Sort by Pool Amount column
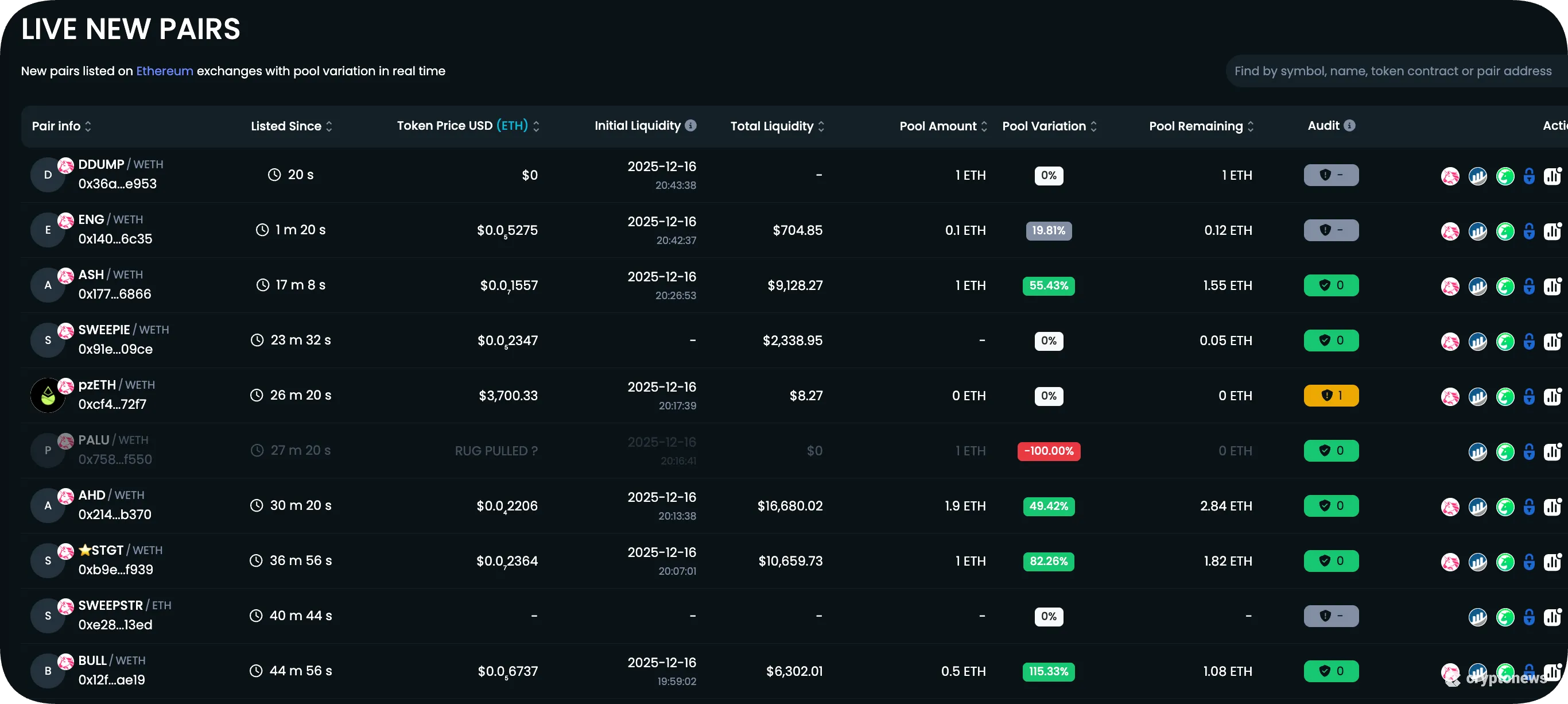Viewport: 1568px width, 704px height. pos(944,126)
